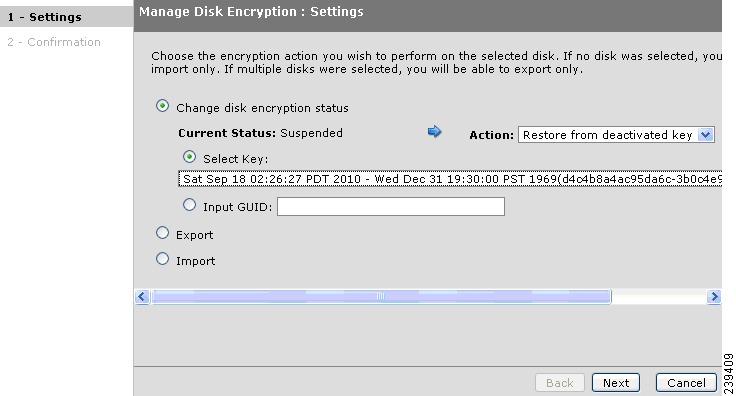
Task: Select the Input GUID radio button
Action: point(190,205)
